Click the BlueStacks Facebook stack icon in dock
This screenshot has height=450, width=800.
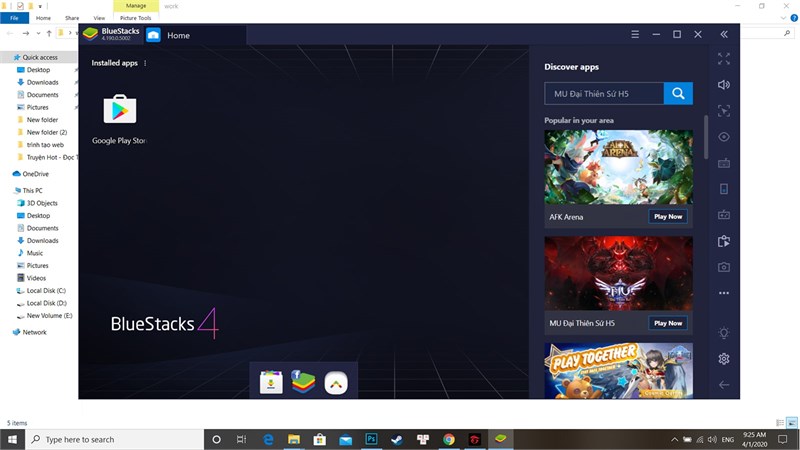tap(303, 382)
